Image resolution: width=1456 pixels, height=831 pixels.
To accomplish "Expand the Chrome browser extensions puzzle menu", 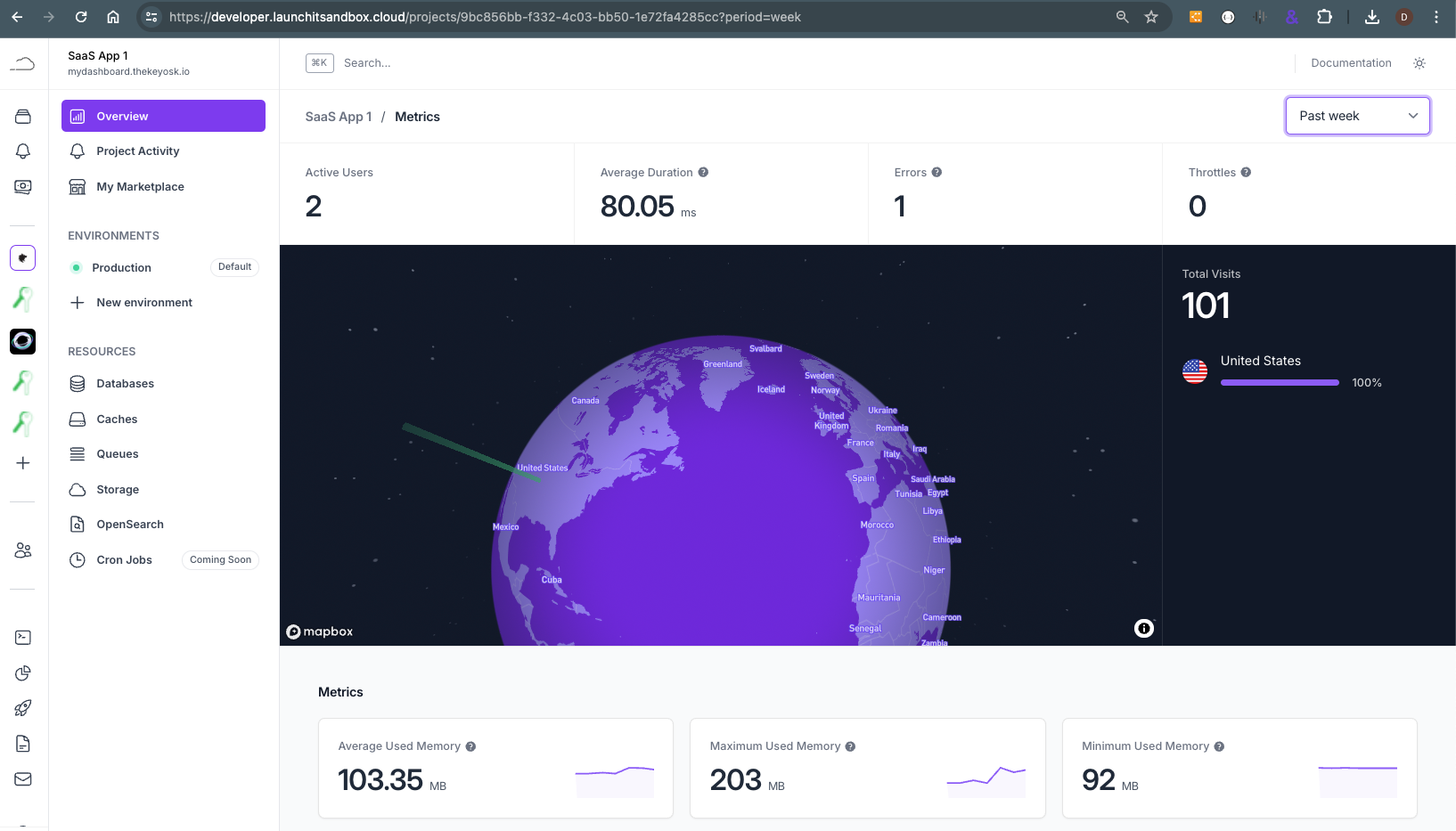I will [x=1325, y=16].
